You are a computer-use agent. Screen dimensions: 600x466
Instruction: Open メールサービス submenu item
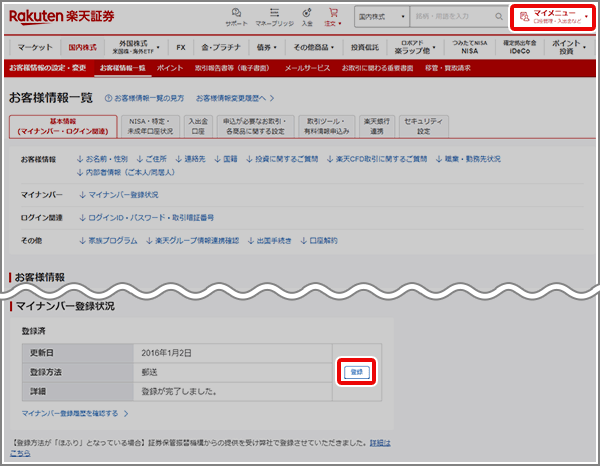tap(307, 68)
